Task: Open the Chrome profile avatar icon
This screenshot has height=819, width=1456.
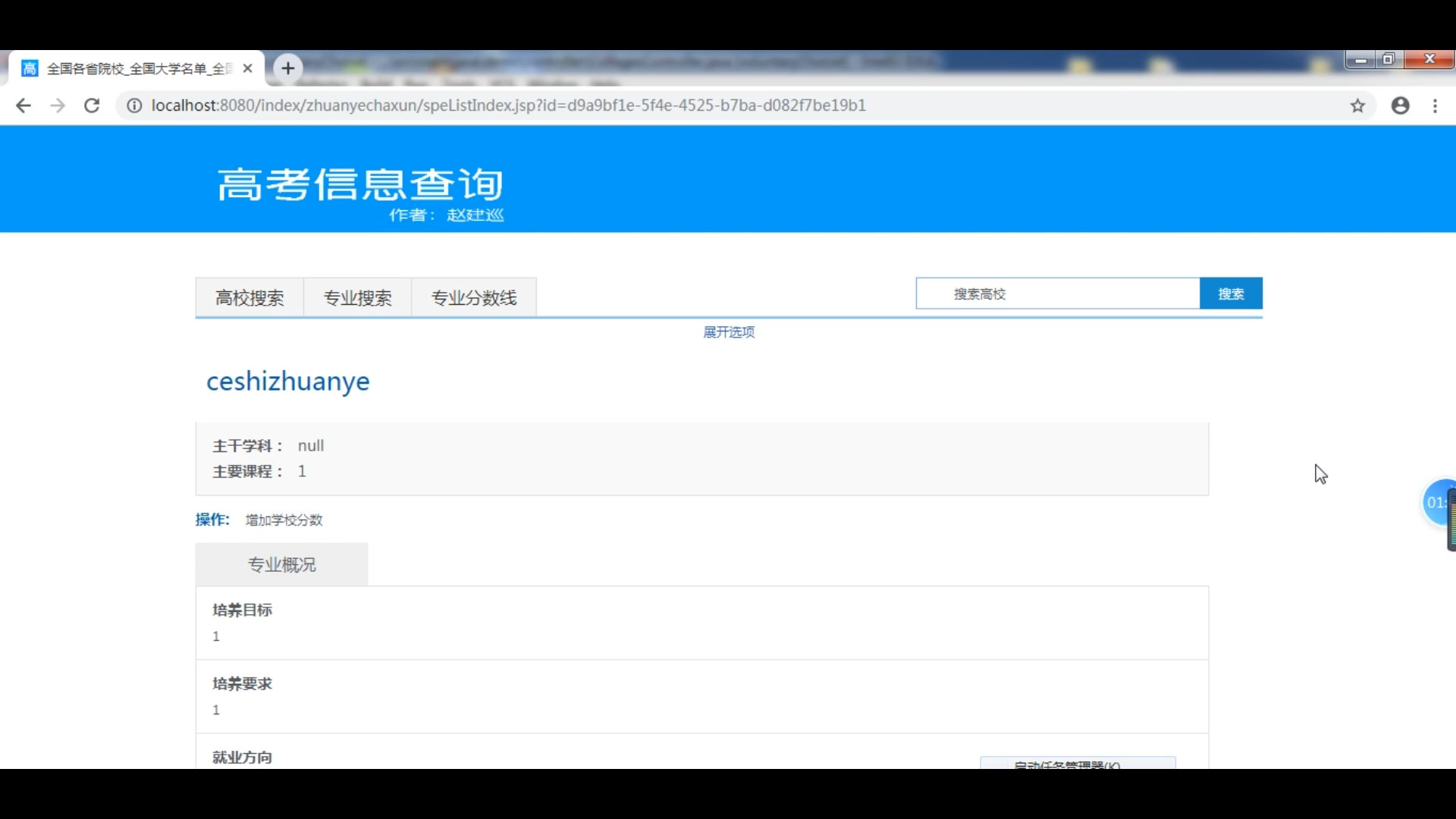Action: click(x=1400, y=105)
